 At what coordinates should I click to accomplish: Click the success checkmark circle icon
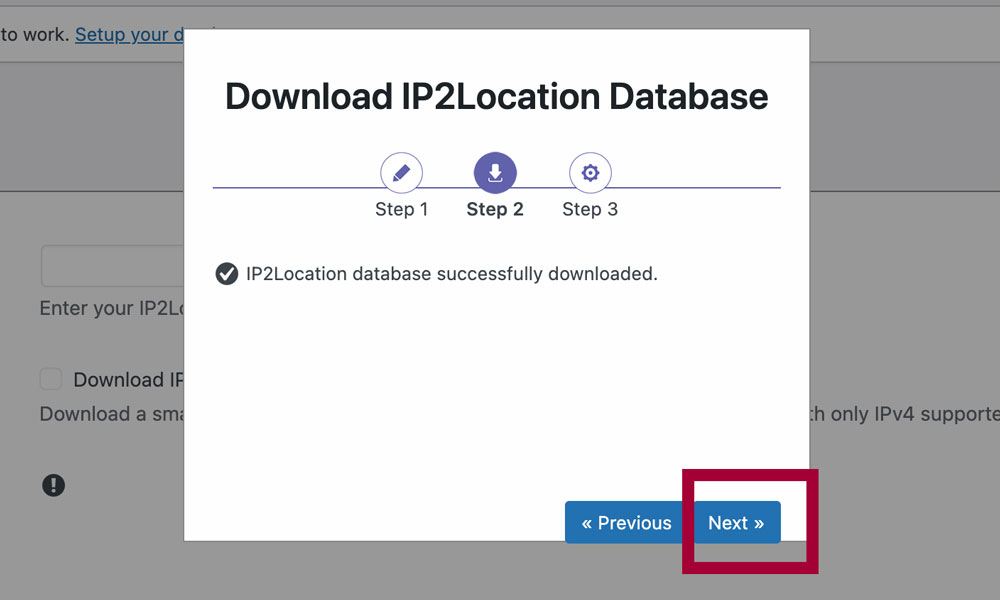click(x=227, y=274)
